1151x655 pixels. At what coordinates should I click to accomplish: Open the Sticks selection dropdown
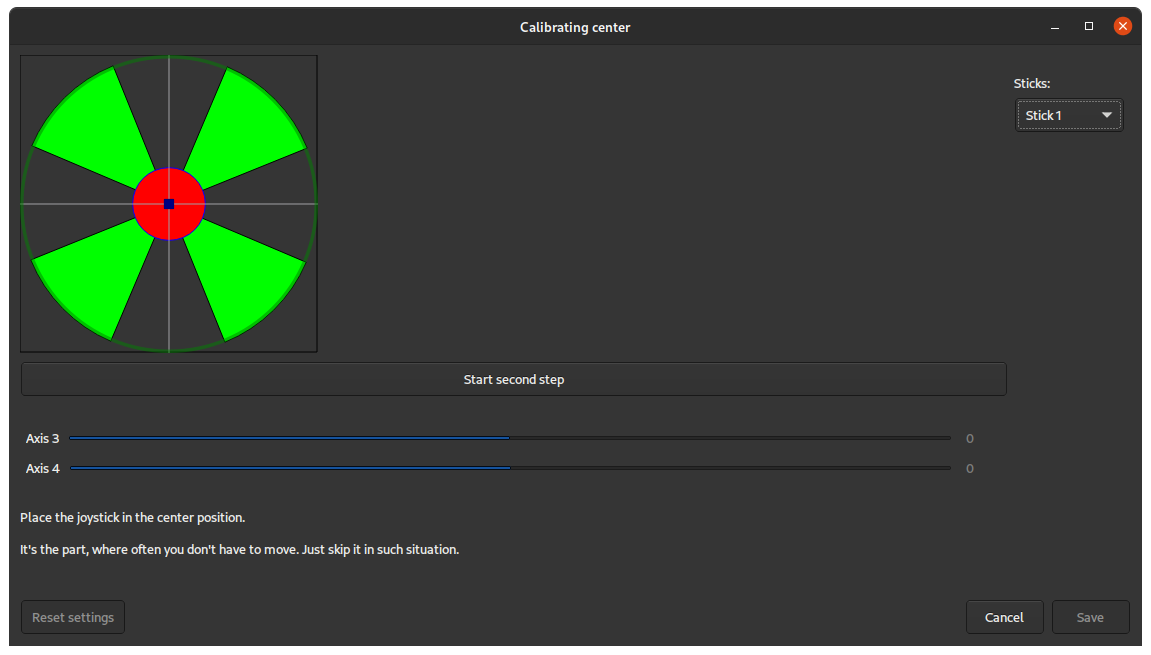pyautogui.click(x=1069, y=114)
